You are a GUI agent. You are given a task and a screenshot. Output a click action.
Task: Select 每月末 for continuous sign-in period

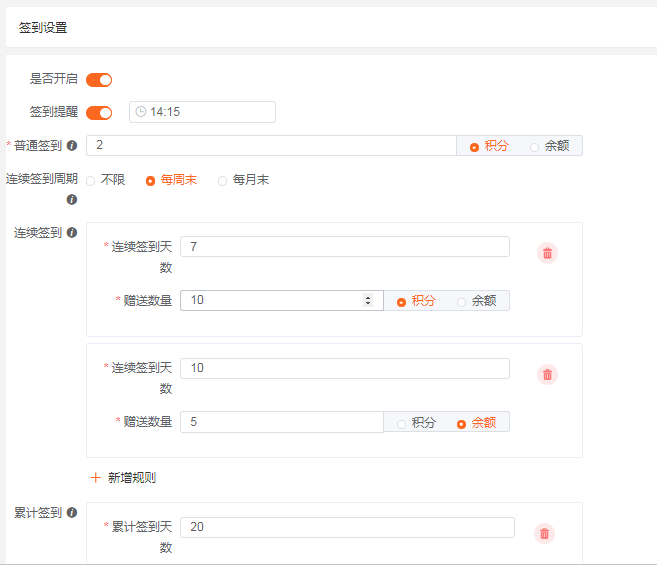(243, 180)
